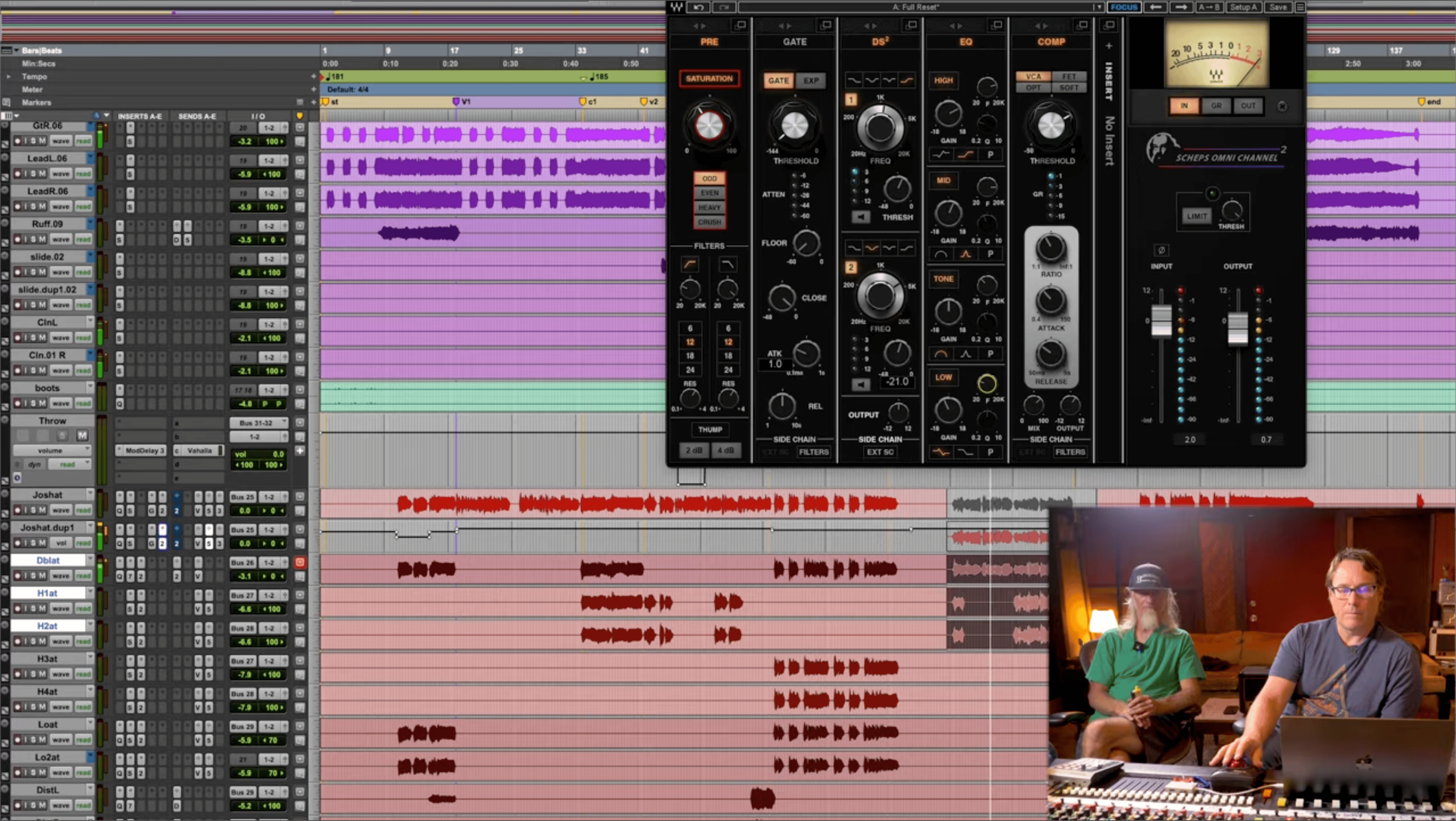Click the DS2 band 1 listen speaker icon

click(x=861, y=217)
